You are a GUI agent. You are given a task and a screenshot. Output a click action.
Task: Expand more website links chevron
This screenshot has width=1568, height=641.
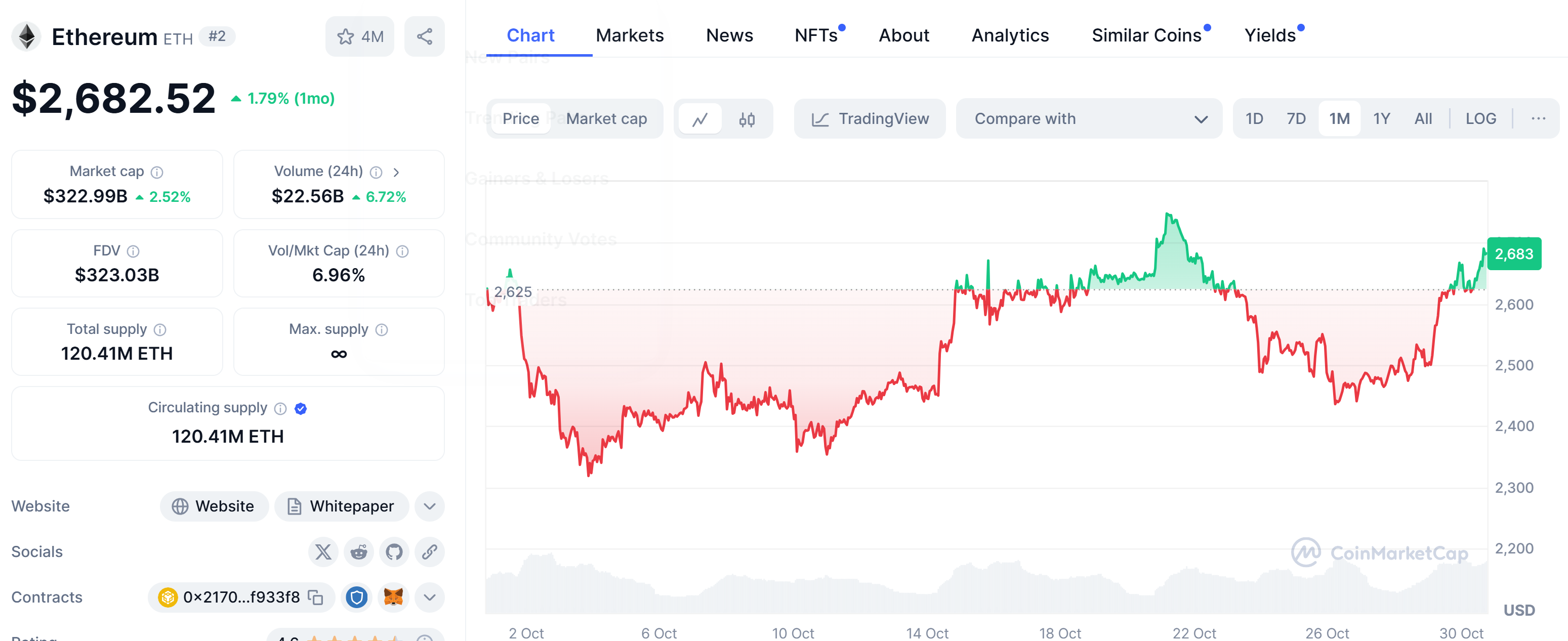(429, 506)
